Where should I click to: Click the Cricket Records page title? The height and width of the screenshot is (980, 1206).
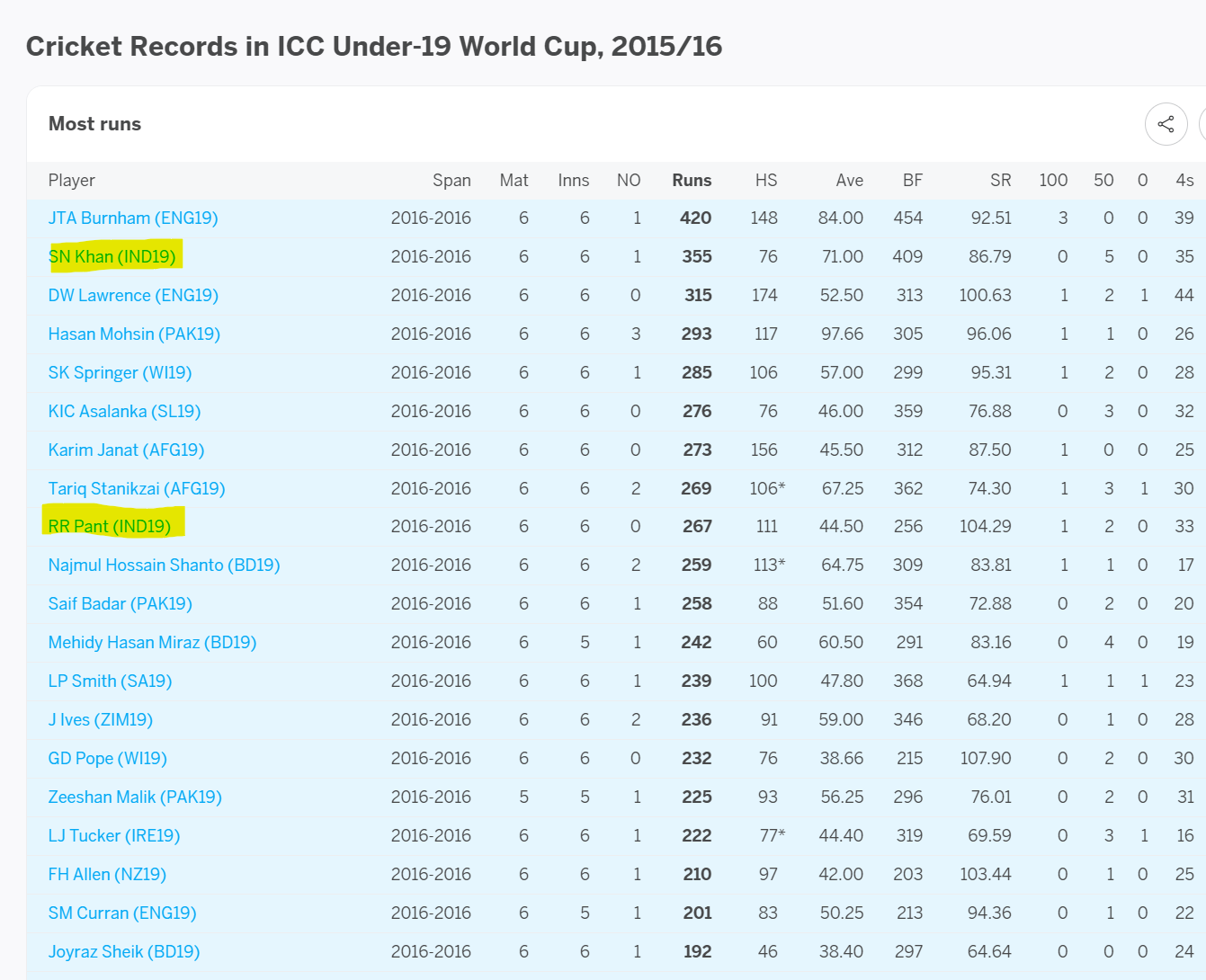tap(374, 46)
